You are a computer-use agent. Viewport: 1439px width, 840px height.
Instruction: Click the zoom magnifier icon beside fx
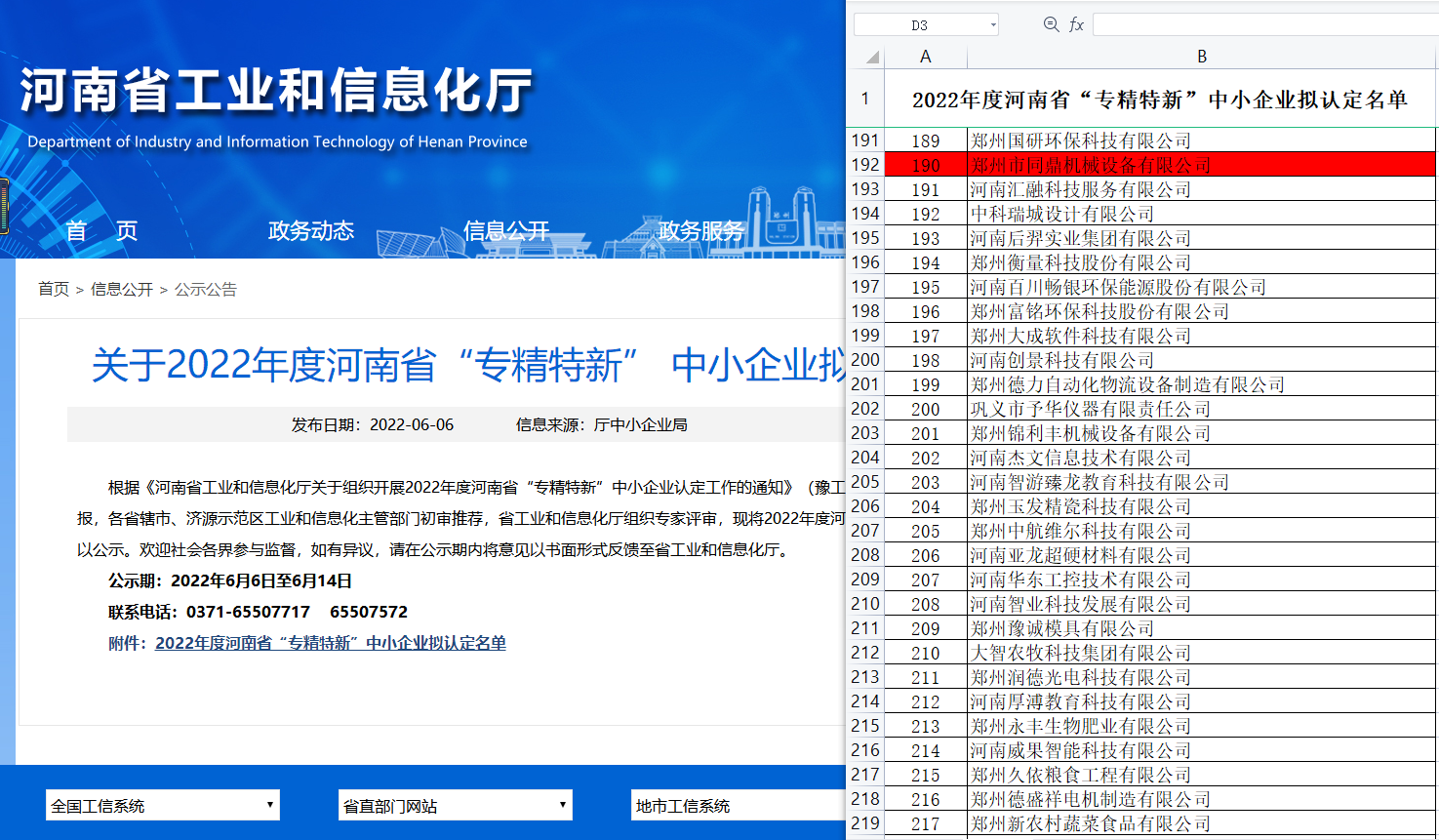tap(1051, 24)
